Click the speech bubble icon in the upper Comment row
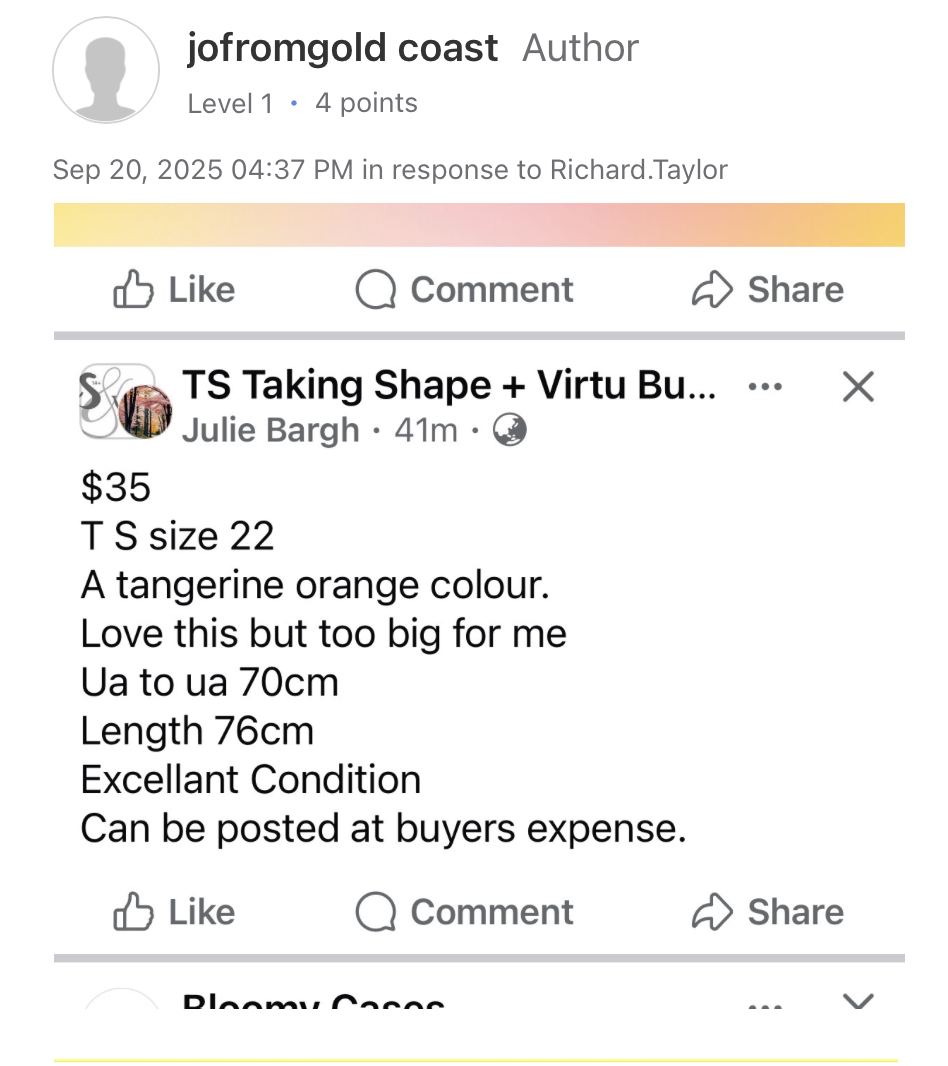 coord(375,290)
